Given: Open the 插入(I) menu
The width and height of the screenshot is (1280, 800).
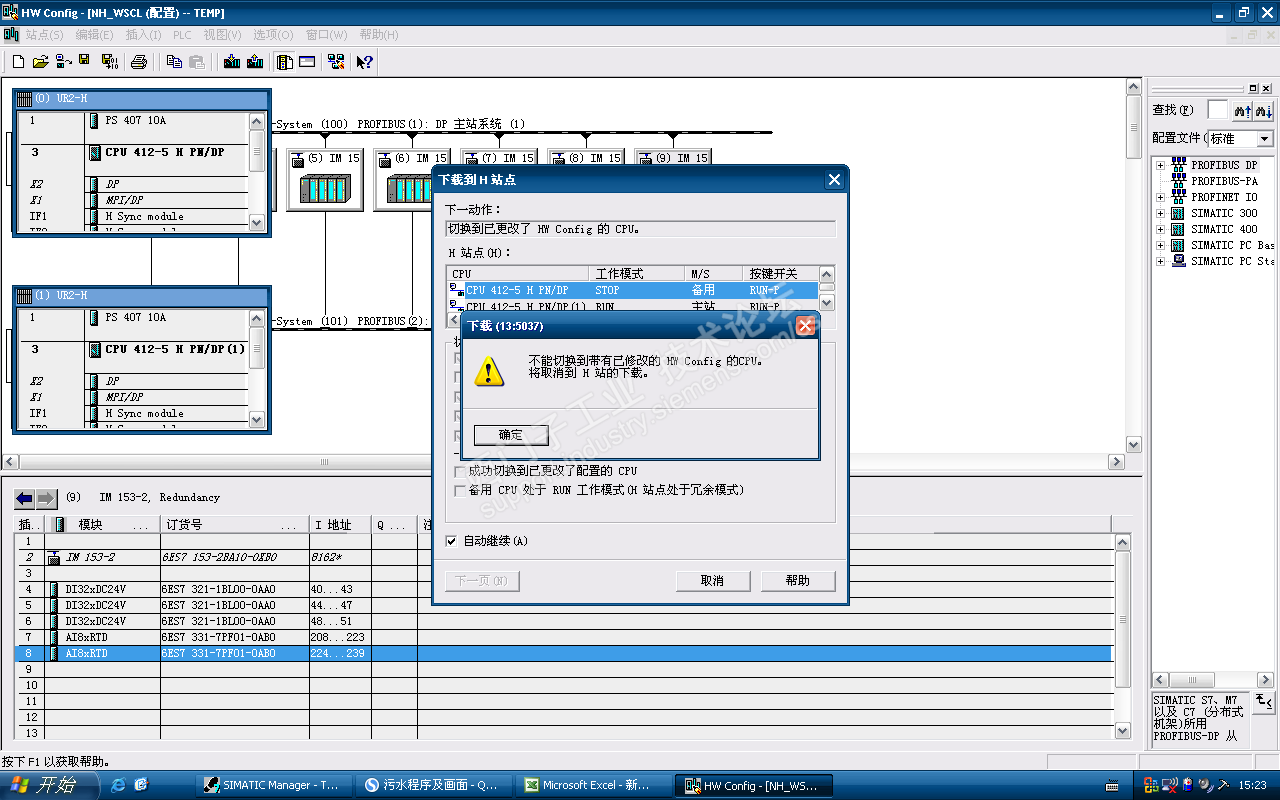Looking at the screenshot, I should pyautogui.click(x=144, y=35).
